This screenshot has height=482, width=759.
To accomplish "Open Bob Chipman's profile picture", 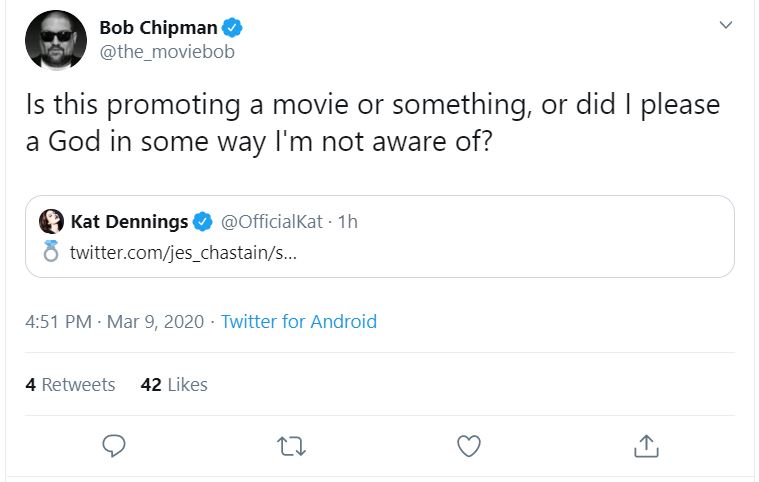I will click(x=53, y=40).
